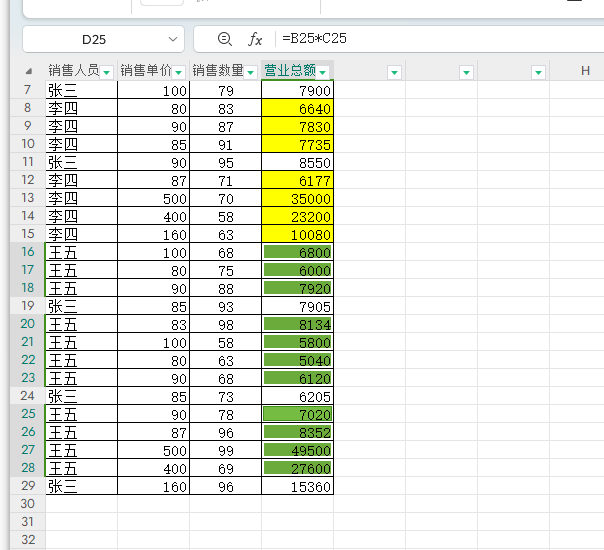Open the 销售单价 column filter dropdown
The image size is (604, 550).
coord(178,72)
